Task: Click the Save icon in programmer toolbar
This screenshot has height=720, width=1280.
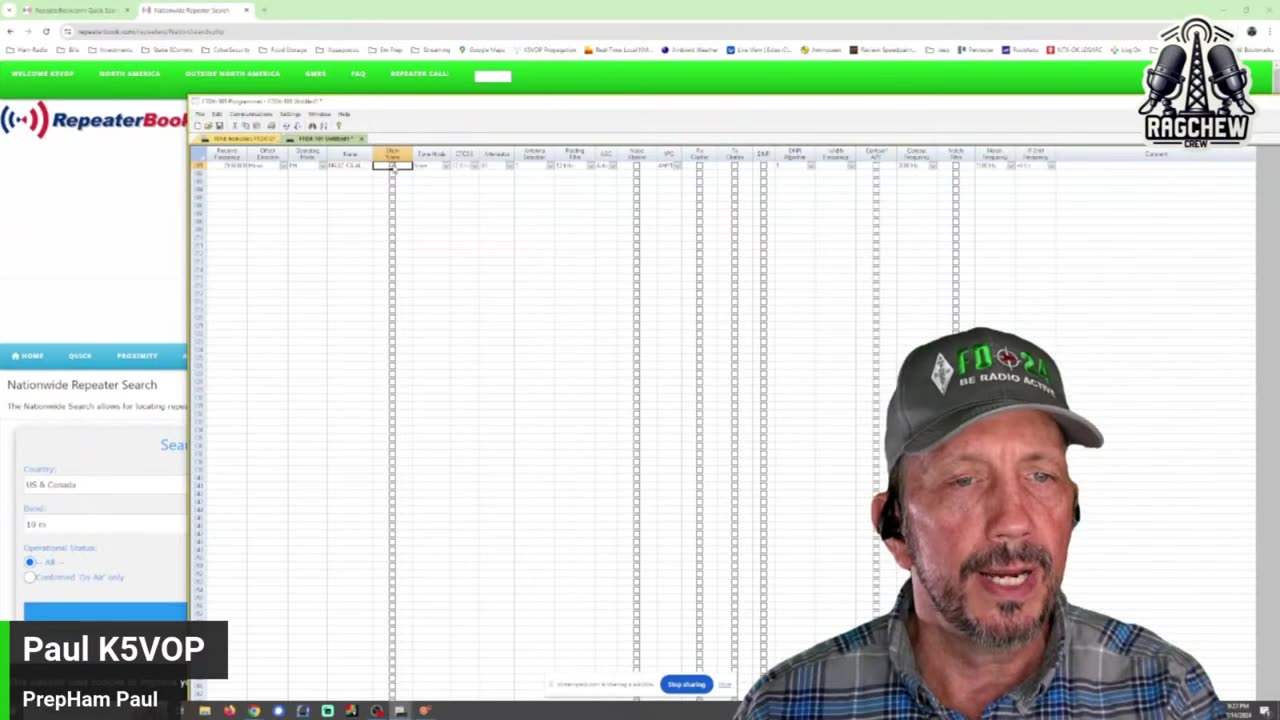Action: [x=219, y=126]
